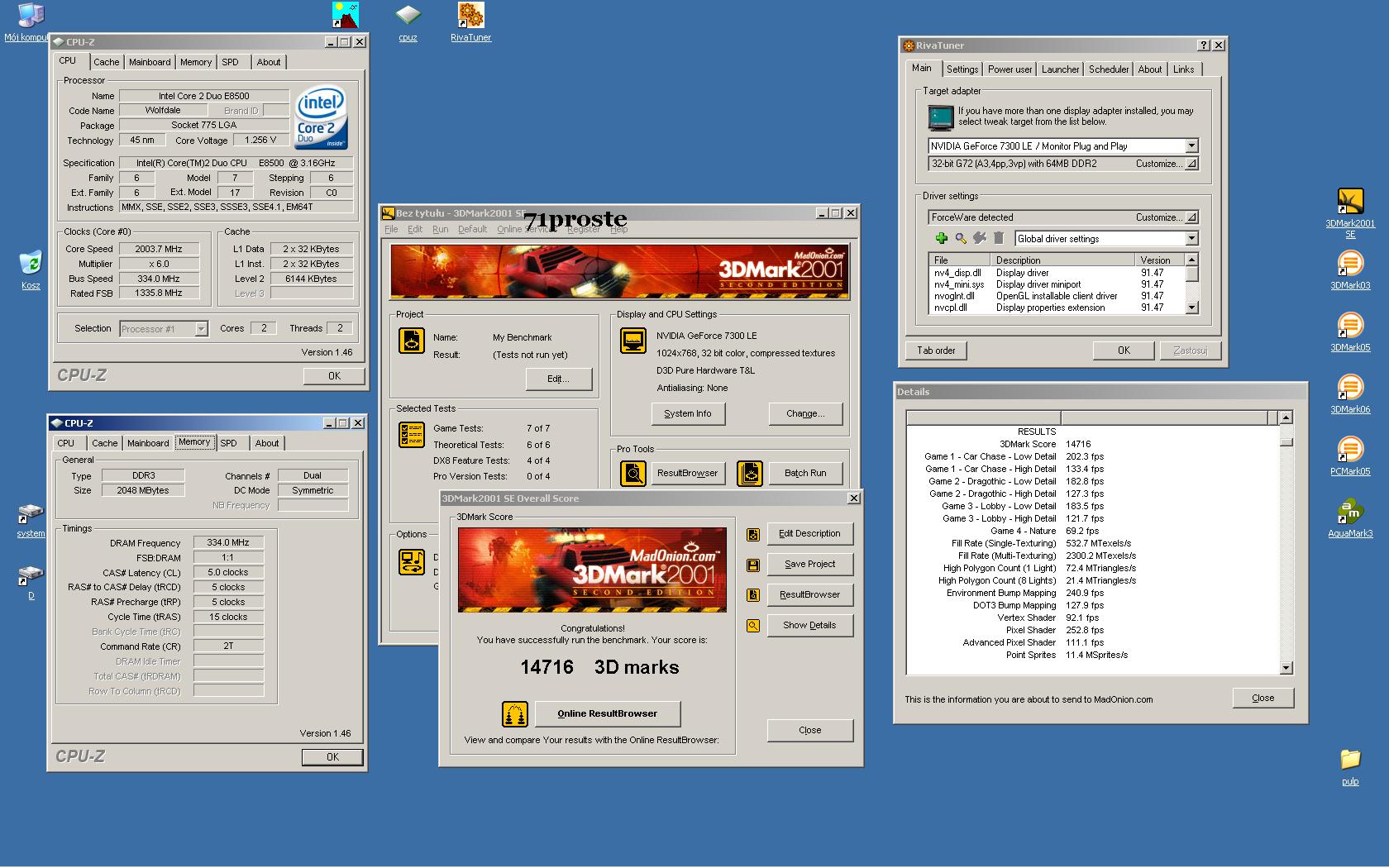The height and width of the screenshot is (868, 1389).
Task: Open the Edit menu in 3DMark2001
Action: click(415, 230)
